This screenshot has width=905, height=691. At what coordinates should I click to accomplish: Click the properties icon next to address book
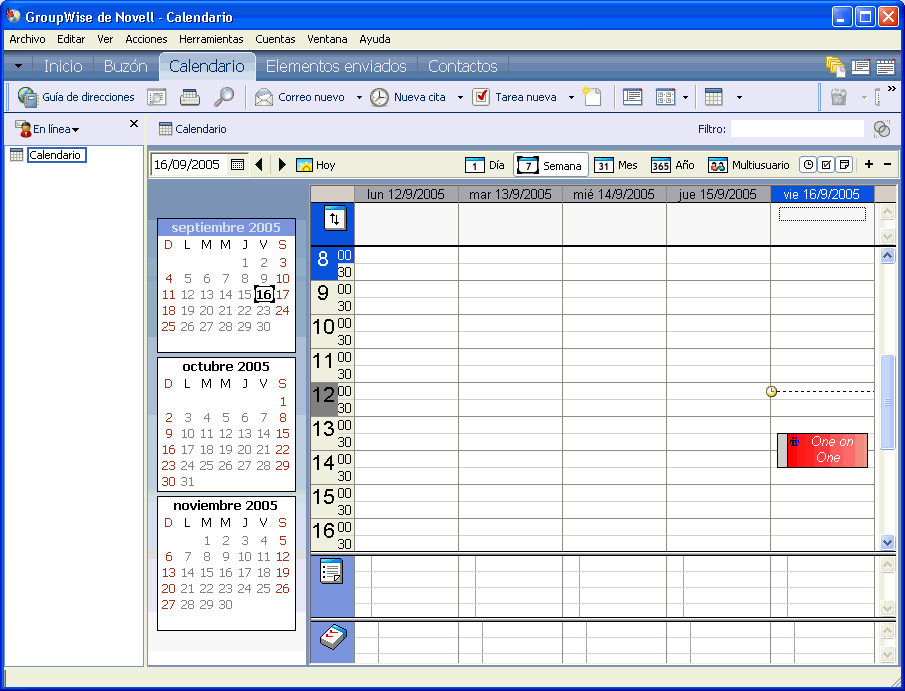156,97
